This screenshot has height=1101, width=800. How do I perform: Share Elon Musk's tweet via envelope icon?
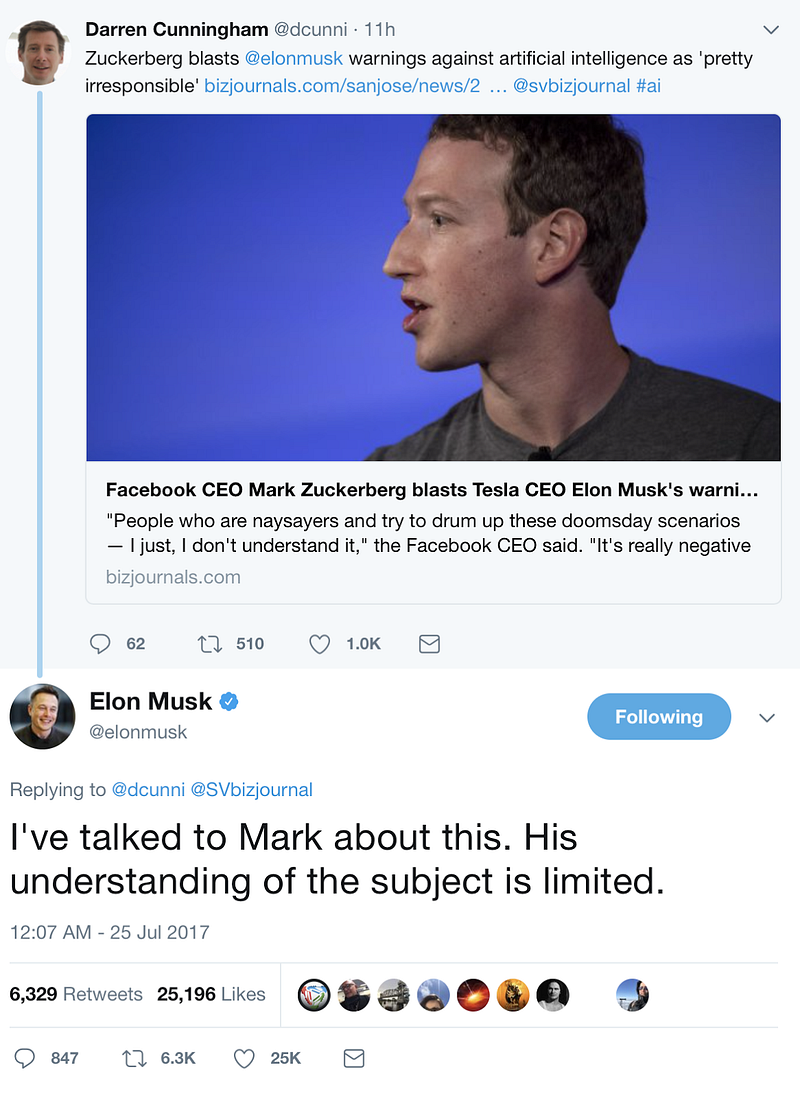(x=353, y=1058)
